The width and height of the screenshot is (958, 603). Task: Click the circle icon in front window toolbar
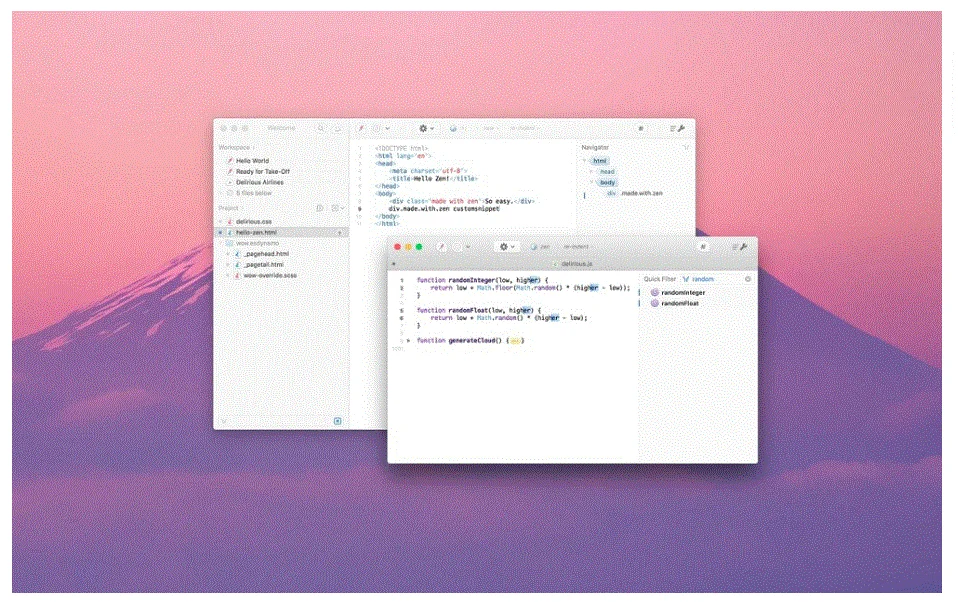coord(458,247)
